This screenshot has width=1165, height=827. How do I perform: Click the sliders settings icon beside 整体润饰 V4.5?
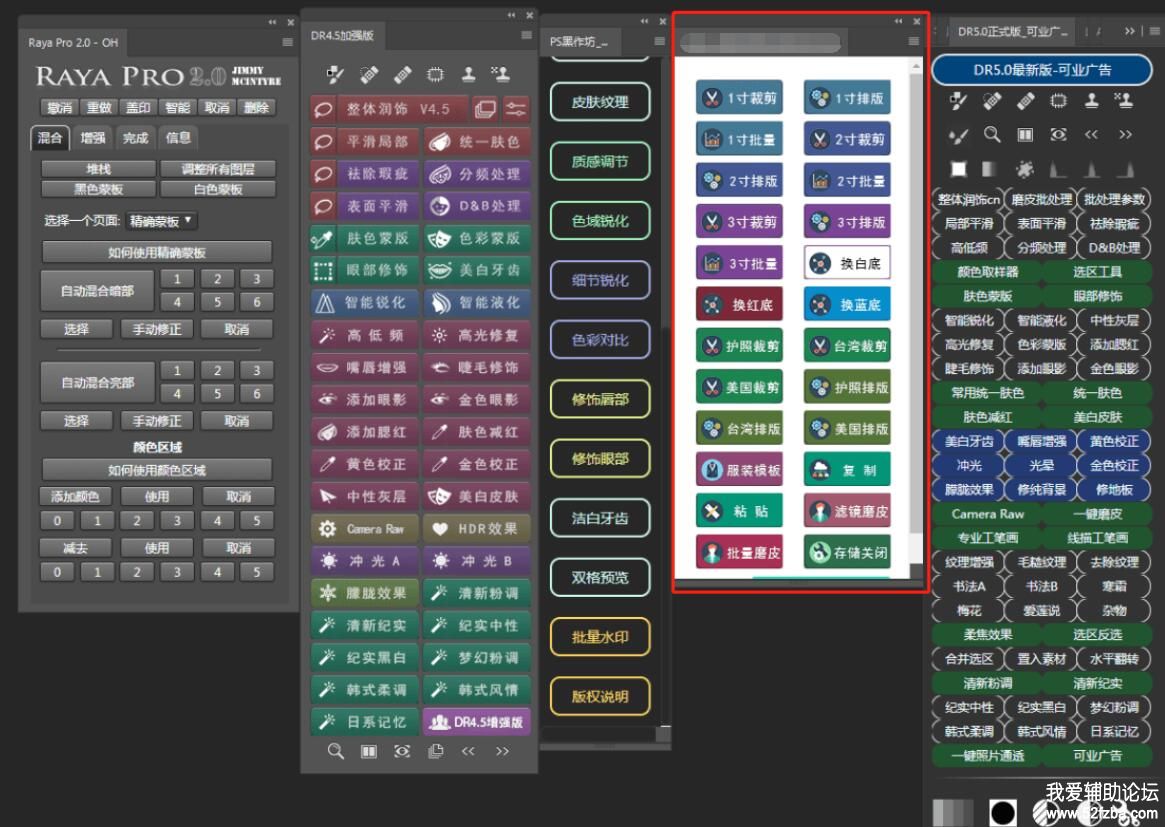(x=516, y=109)
